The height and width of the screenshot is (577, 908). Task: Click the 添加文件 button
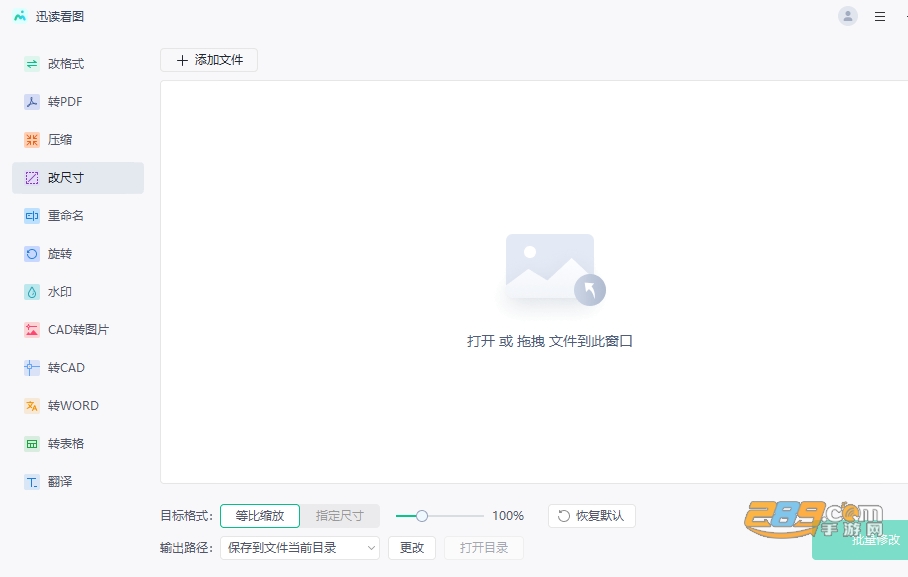point(209,60)
